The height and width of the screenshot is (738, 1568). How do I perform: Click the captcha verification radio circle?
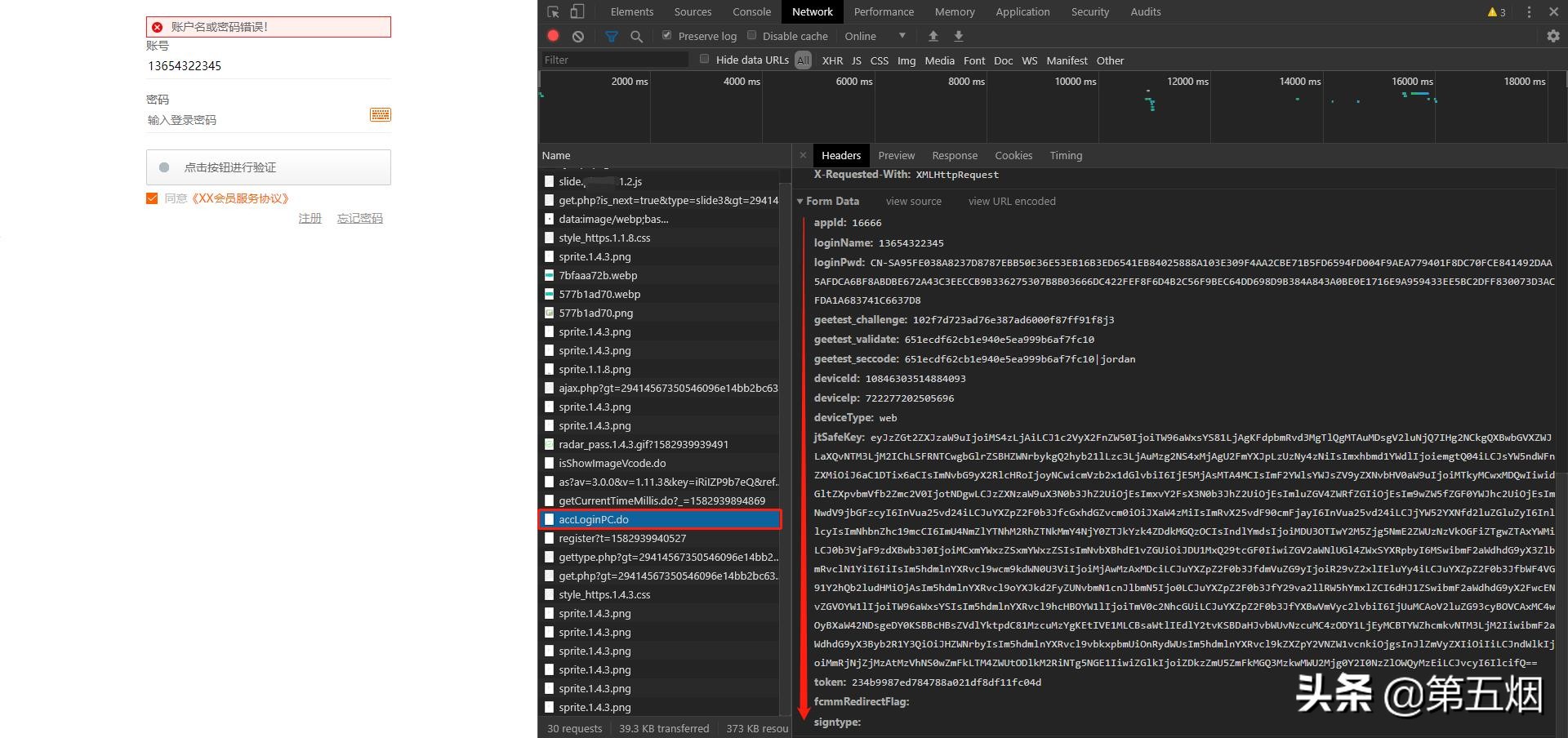(x=164, y=167)
